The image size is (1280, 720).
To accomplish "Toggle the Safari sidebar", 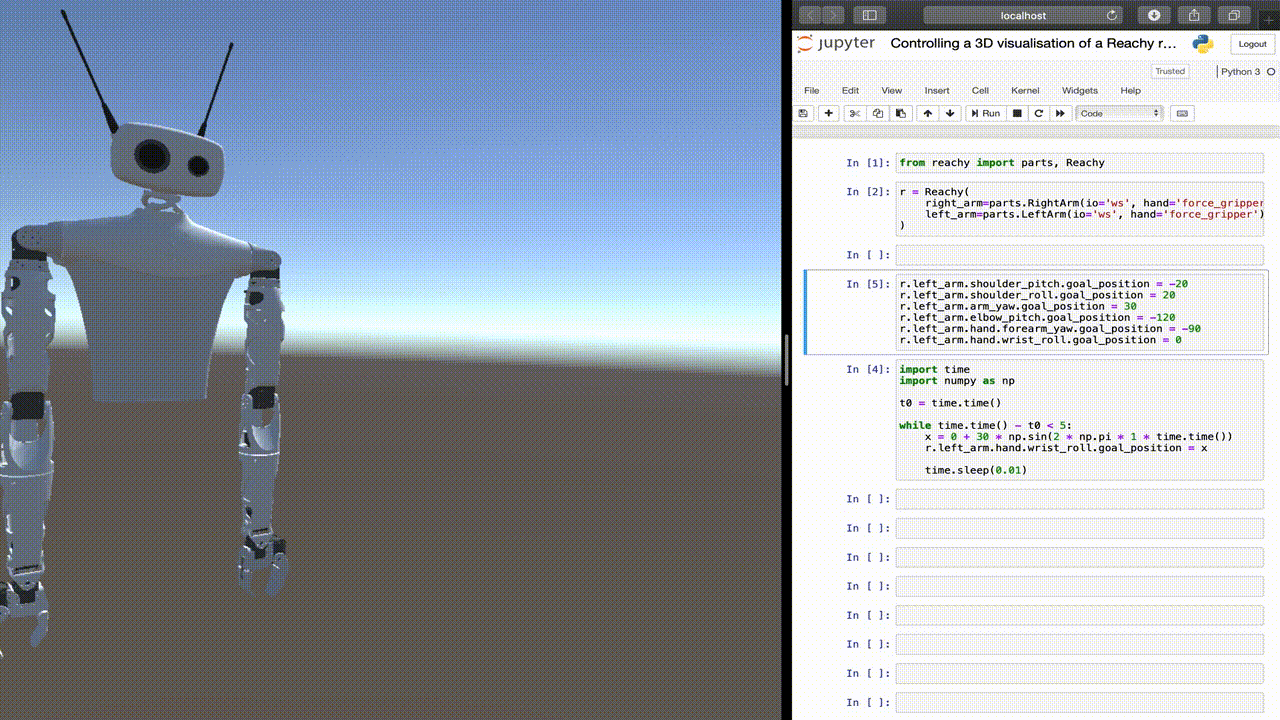I will [x=869, y=15].
